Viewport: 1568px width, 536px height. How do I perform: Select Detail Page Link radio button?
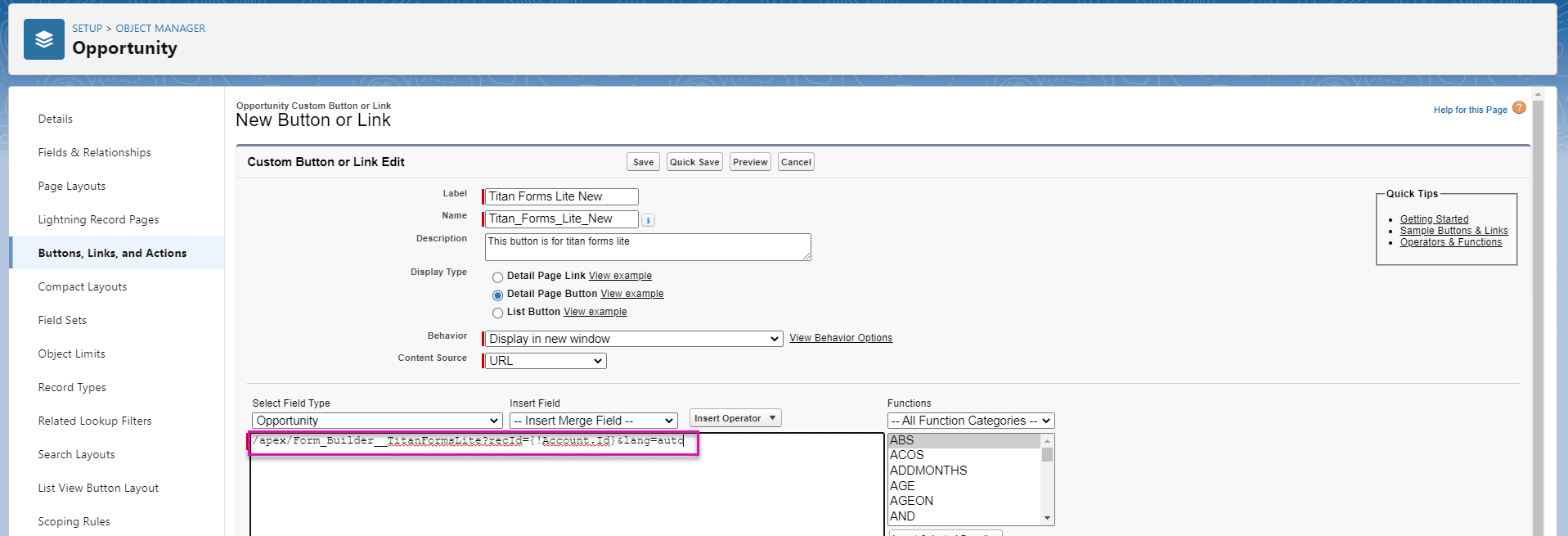tap(497, 277)
